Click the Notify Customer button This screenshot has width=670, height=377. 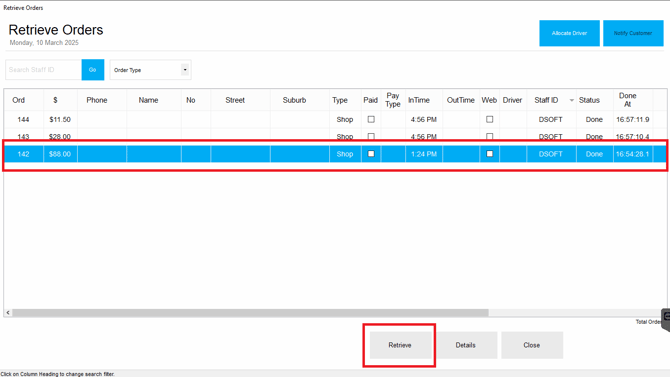633,33
